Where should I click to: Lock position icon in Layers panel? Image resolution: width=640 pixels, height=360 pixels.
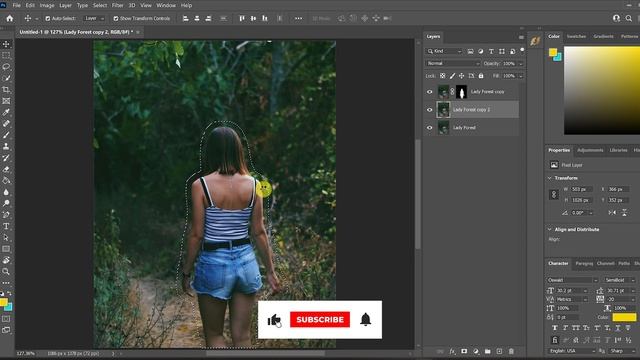(462, 76)
